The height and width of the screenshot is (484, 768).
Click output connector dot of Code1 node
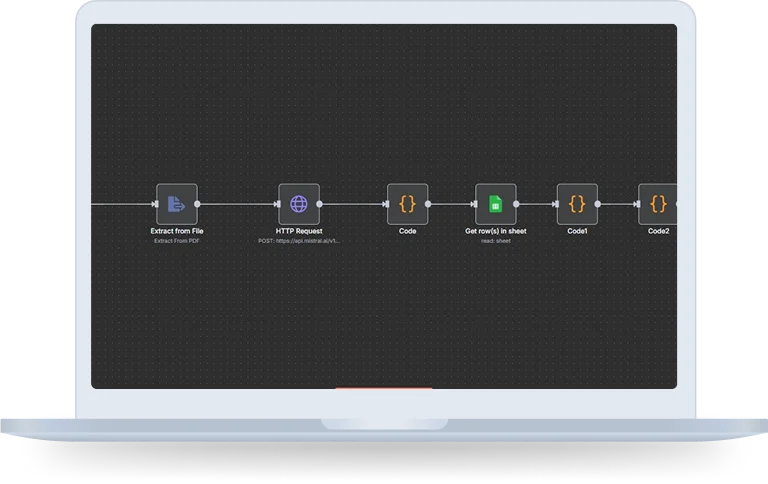pyautogui.click(x=598, y=204)
